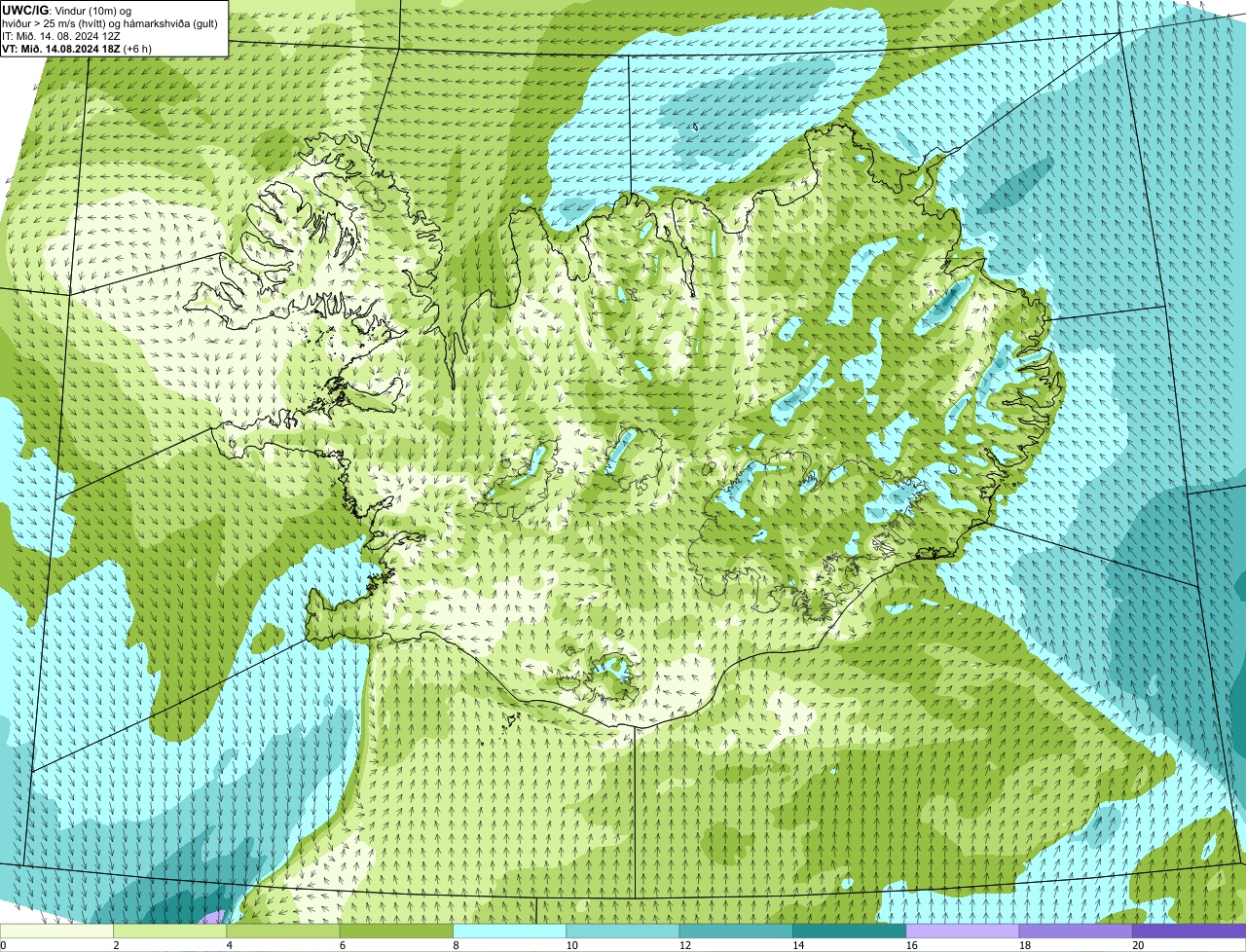Image resolution: width=1246 pixels, height=952 pixels.
Task: Click the 'IT: Mið. 14. 08. 2024 12Z' line
Action: click(x=61, y=35)
